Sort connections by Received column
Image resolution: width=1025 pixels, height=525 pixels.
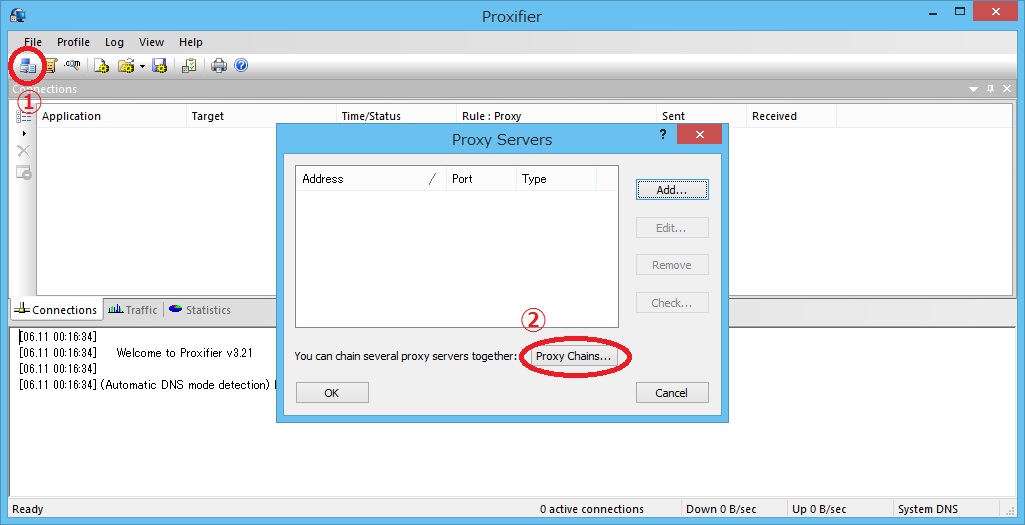[x=792, y=116]
